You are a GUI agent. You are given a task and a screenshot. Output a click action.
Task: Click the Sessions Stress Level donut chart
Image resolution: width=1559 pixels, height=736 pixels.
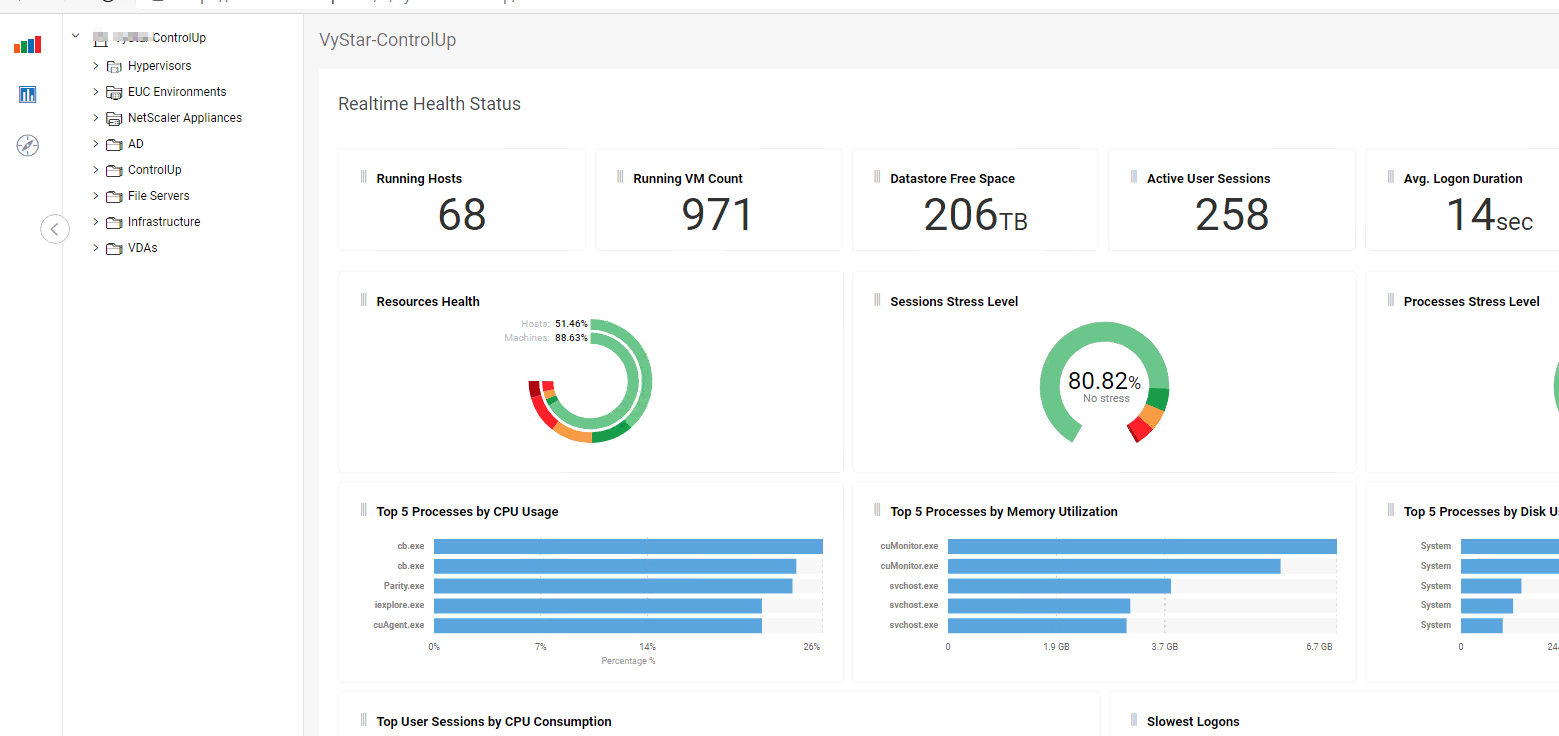click(x=1104, y=383)
